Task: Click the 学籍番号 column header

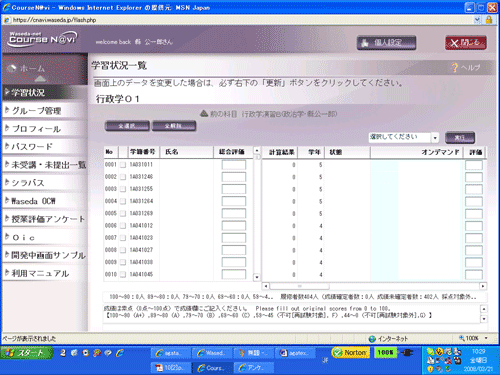Action: (143, 152)
